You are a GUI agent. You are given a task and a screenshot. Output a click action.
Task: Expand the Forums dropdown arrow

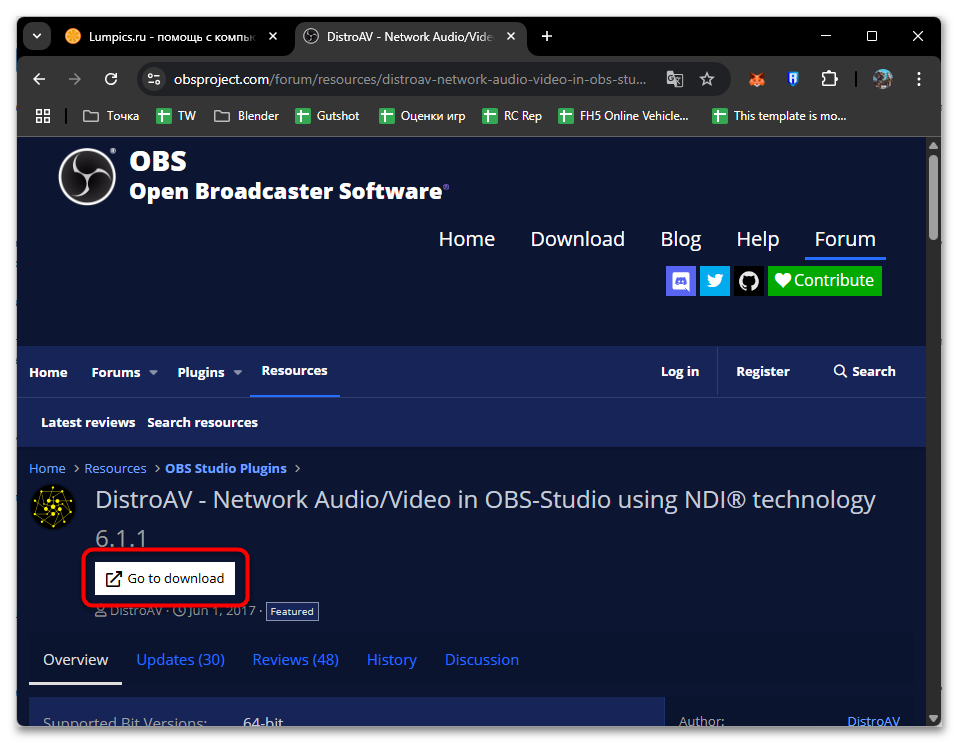click(x=154, y=373)
